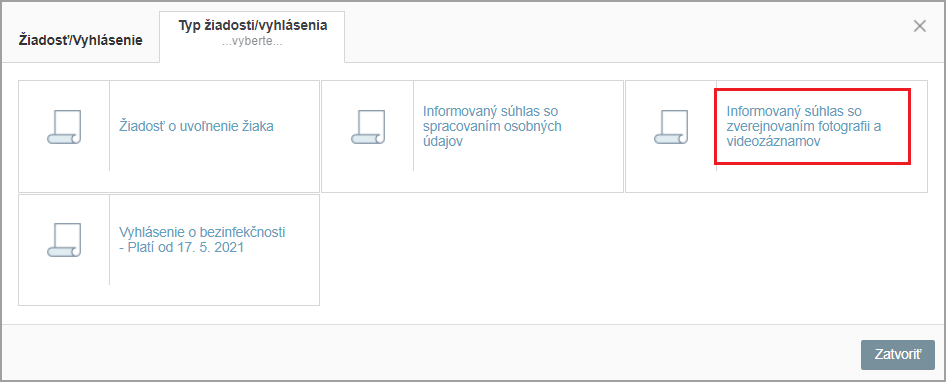The width and height of the screenshot is (946, 382).
Task: Close the dialog with the X icon
Action: pos(919,26)
